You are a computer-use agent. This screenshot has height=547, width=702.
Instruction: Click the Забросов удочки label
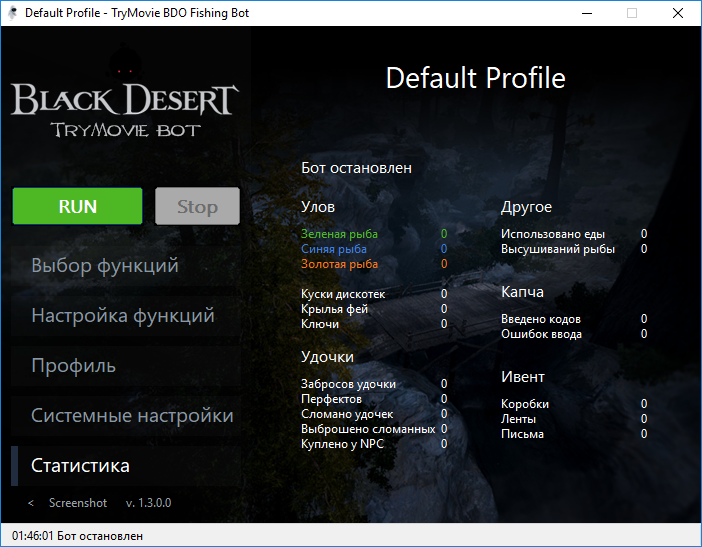(348, 384)
